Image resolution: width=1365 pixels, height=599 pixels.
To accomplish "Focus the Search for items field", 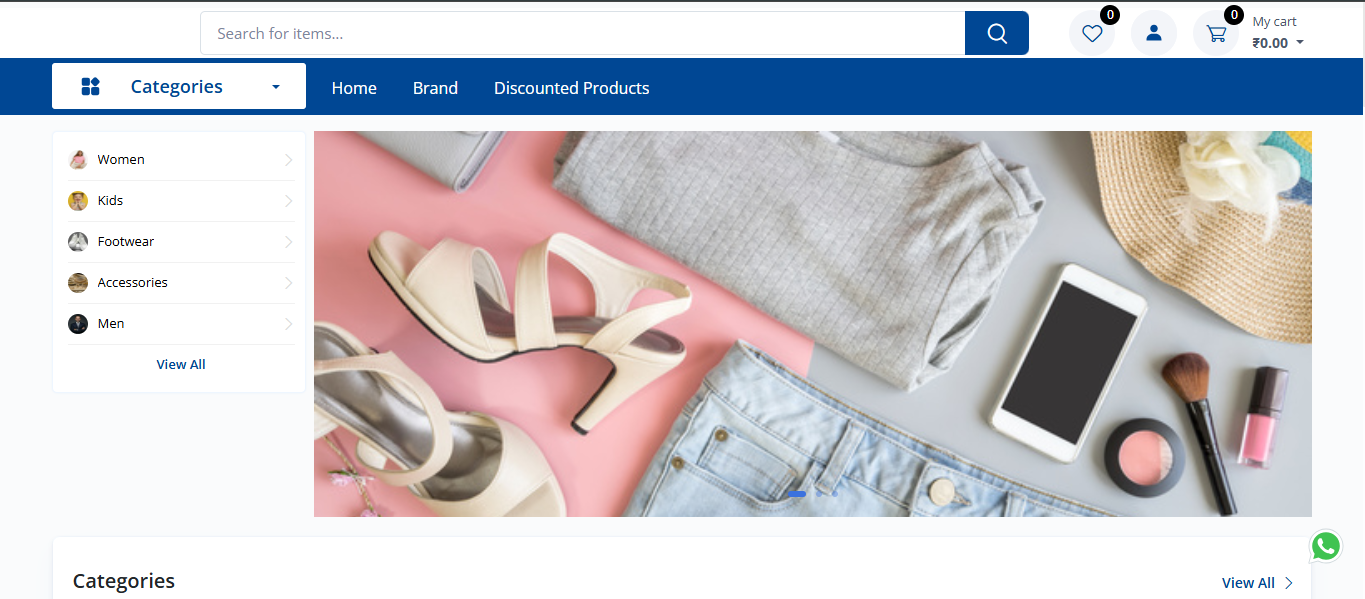I will pos(583,33).
